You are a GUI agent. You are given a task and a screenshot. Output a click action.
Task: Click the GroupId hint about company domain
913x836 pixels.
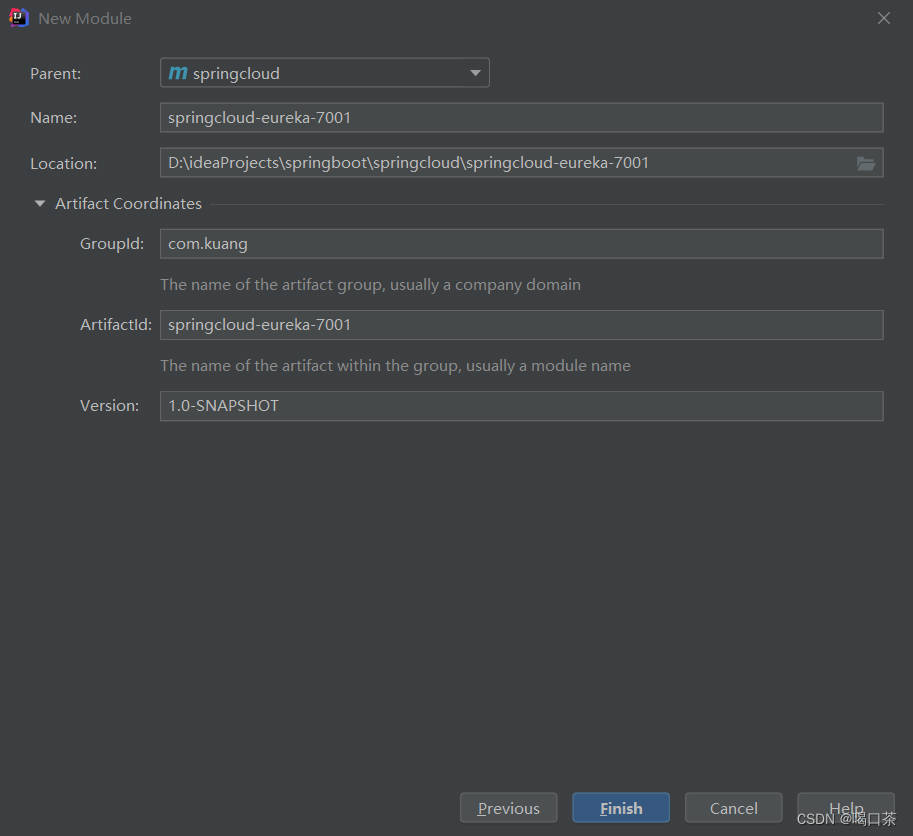(370, 285)
